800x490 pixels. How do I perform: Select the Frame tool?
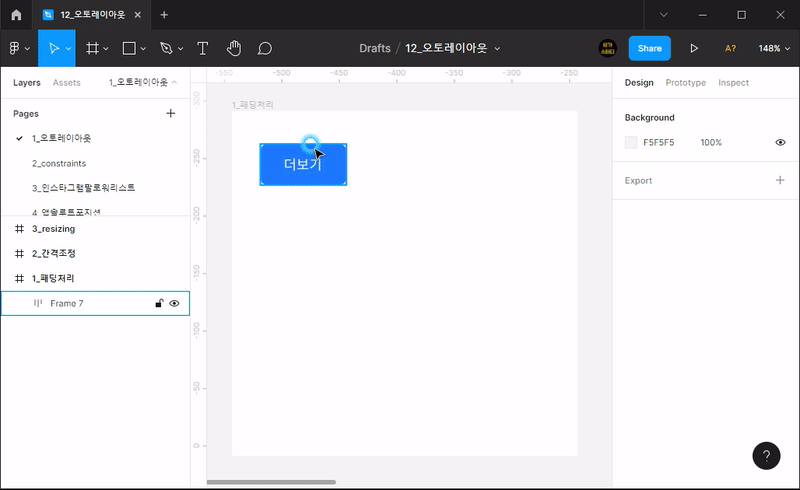(x=92, y=48)
